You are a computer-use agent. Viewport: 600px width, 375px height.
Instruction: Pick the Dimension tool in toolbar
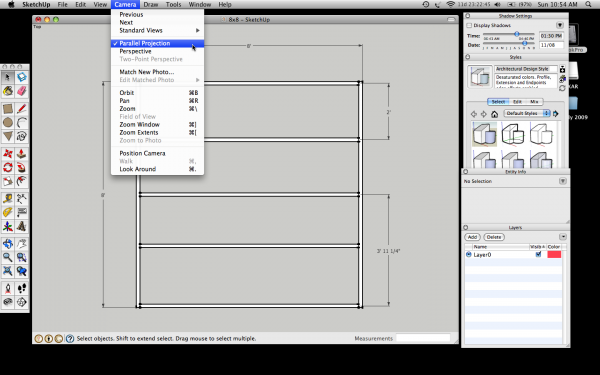(x=22, y=199)
